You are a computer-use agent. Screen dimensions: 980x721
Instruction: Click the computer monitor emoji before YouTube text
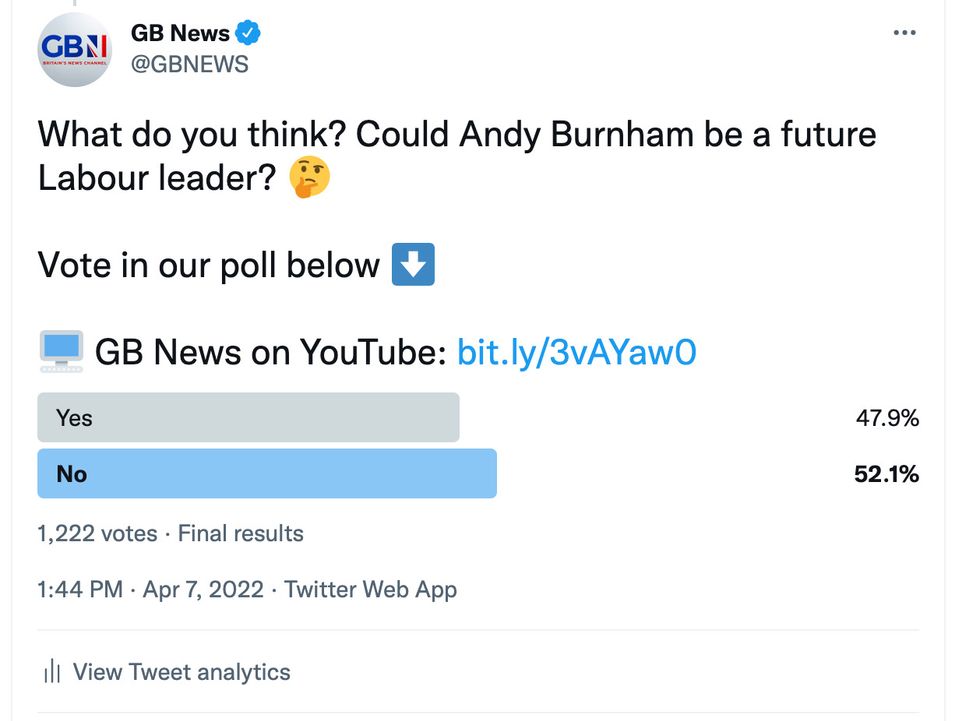(61, 350)
